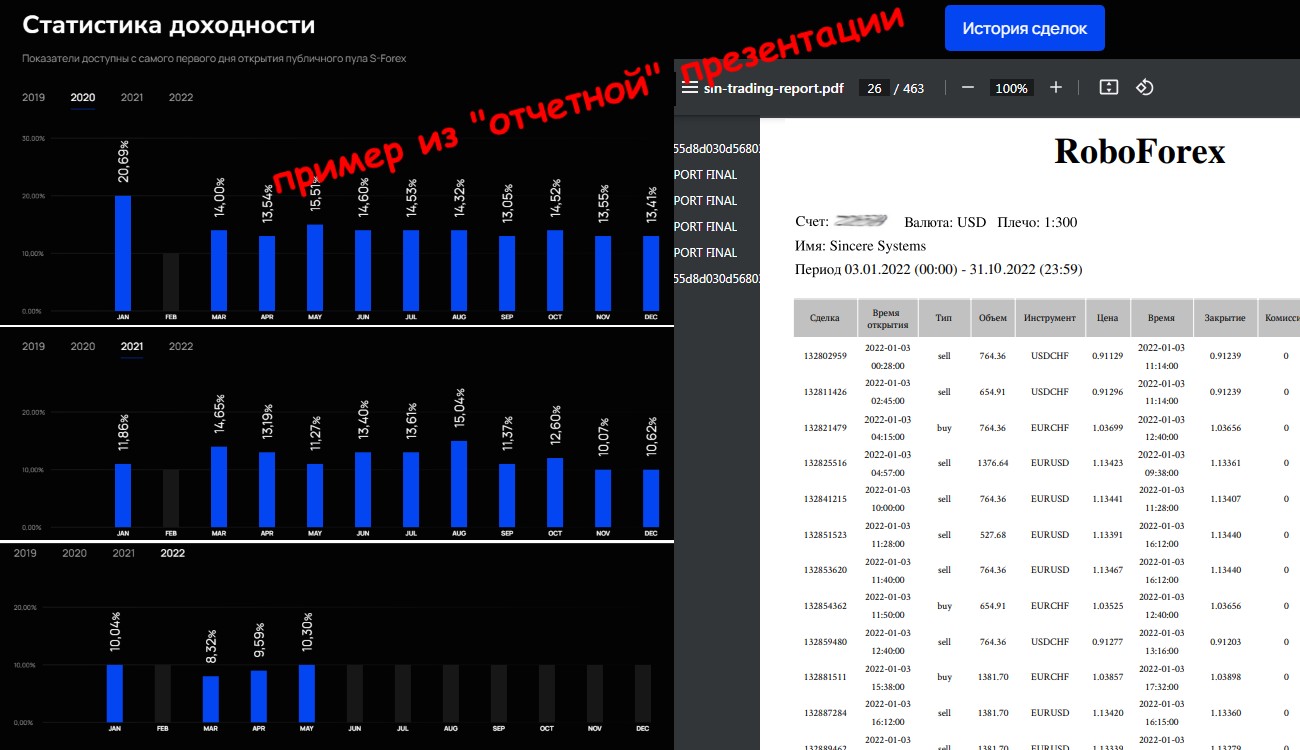The height and width of the screenshot is (750, 1300).
Task: Click deal number 132811426
Action: [x=825, y=392]
